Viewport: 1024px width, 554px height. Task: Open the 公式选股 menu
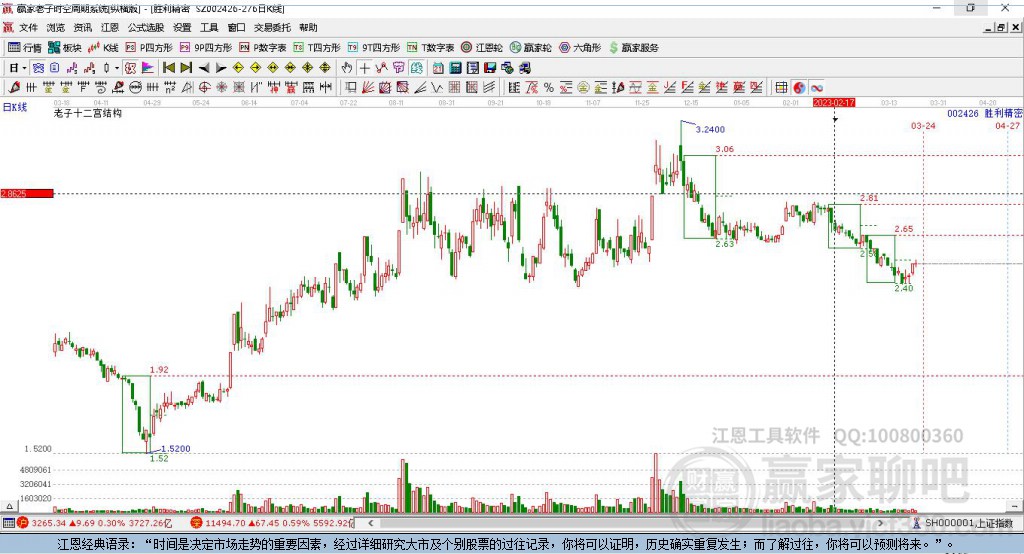tap(146, 27)
